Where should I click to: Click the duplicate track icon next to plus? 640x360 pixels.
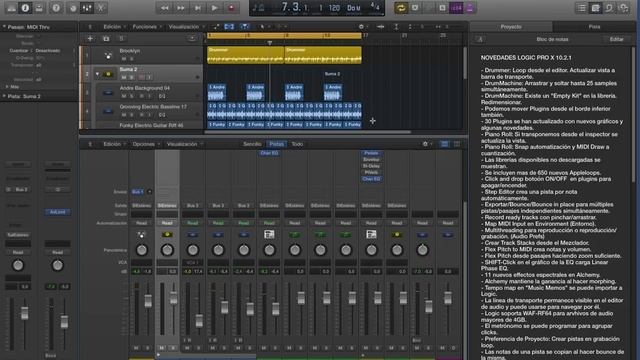(x=106, y=38)
